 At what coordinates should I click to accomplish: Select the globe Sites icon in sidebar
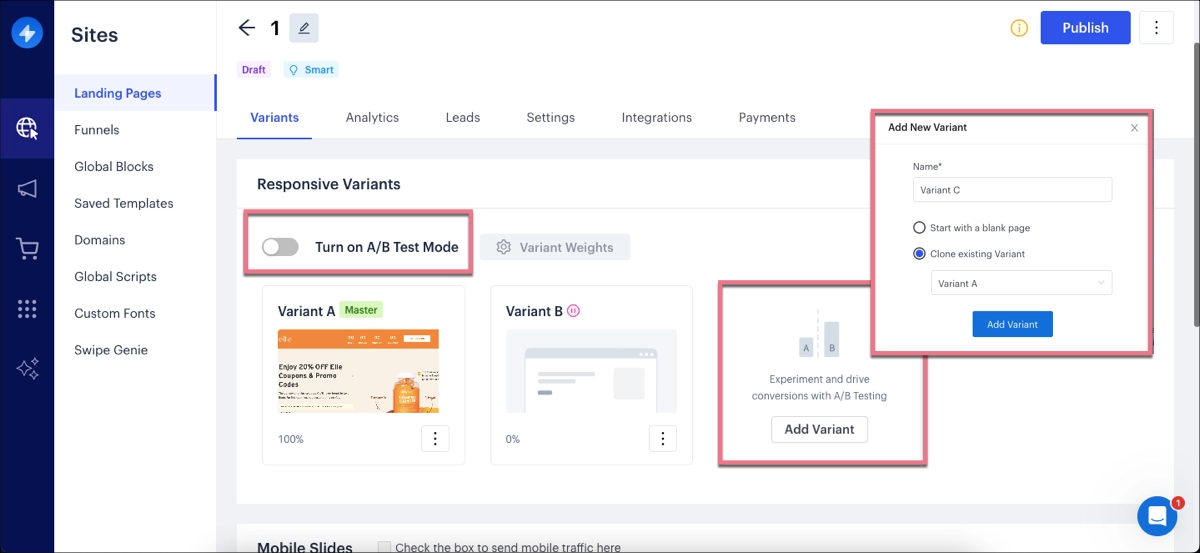27,129
